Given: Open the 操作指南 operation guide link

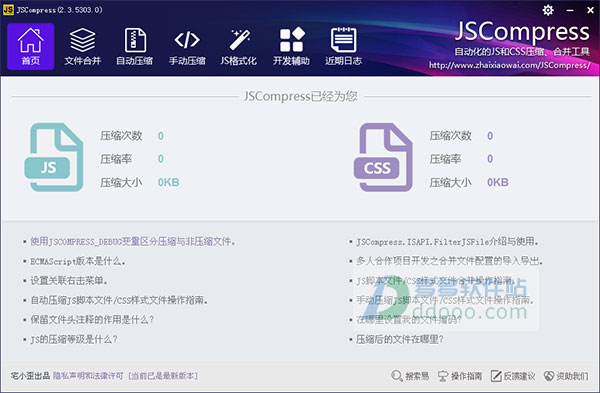Looking at the screenshot, I should [460, 376].
